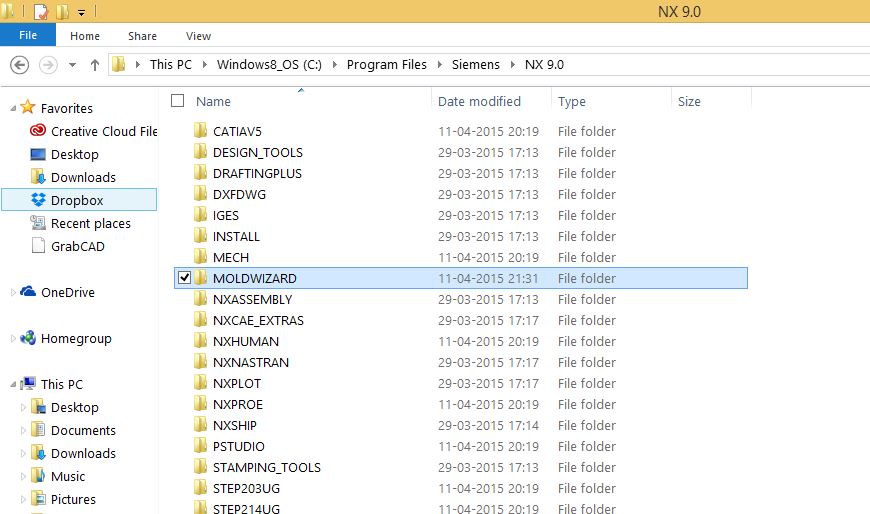The width and height of the screenshot is (870, 514).
Task: Open the recent locations dropdown arrow
Action: coord(72,65)
